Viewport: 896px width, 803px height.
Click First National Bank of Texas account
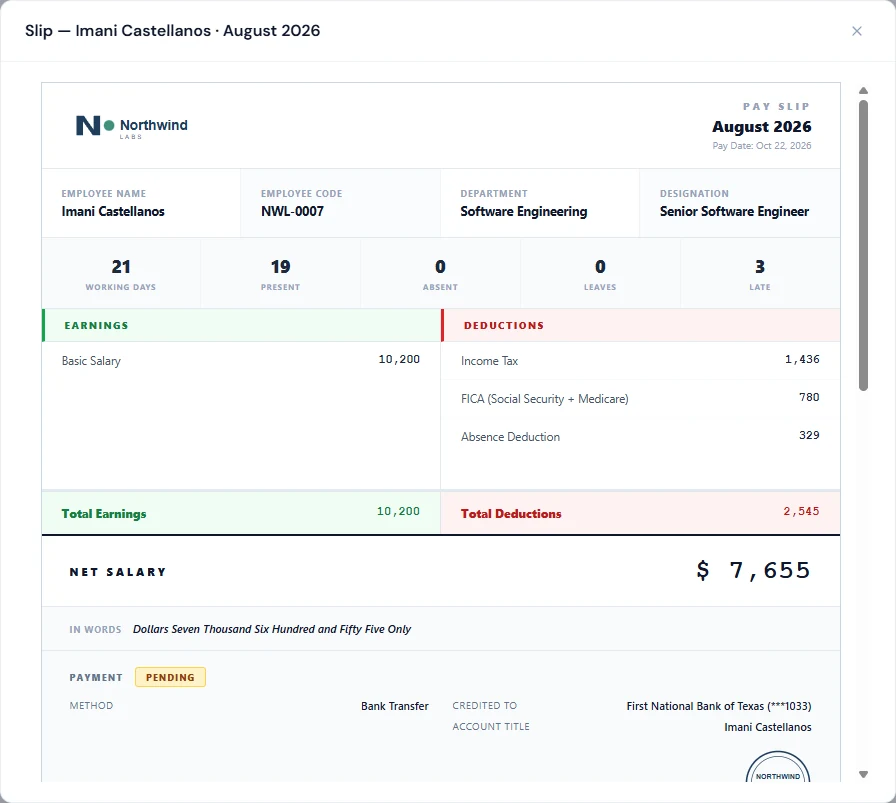point(719,706)
